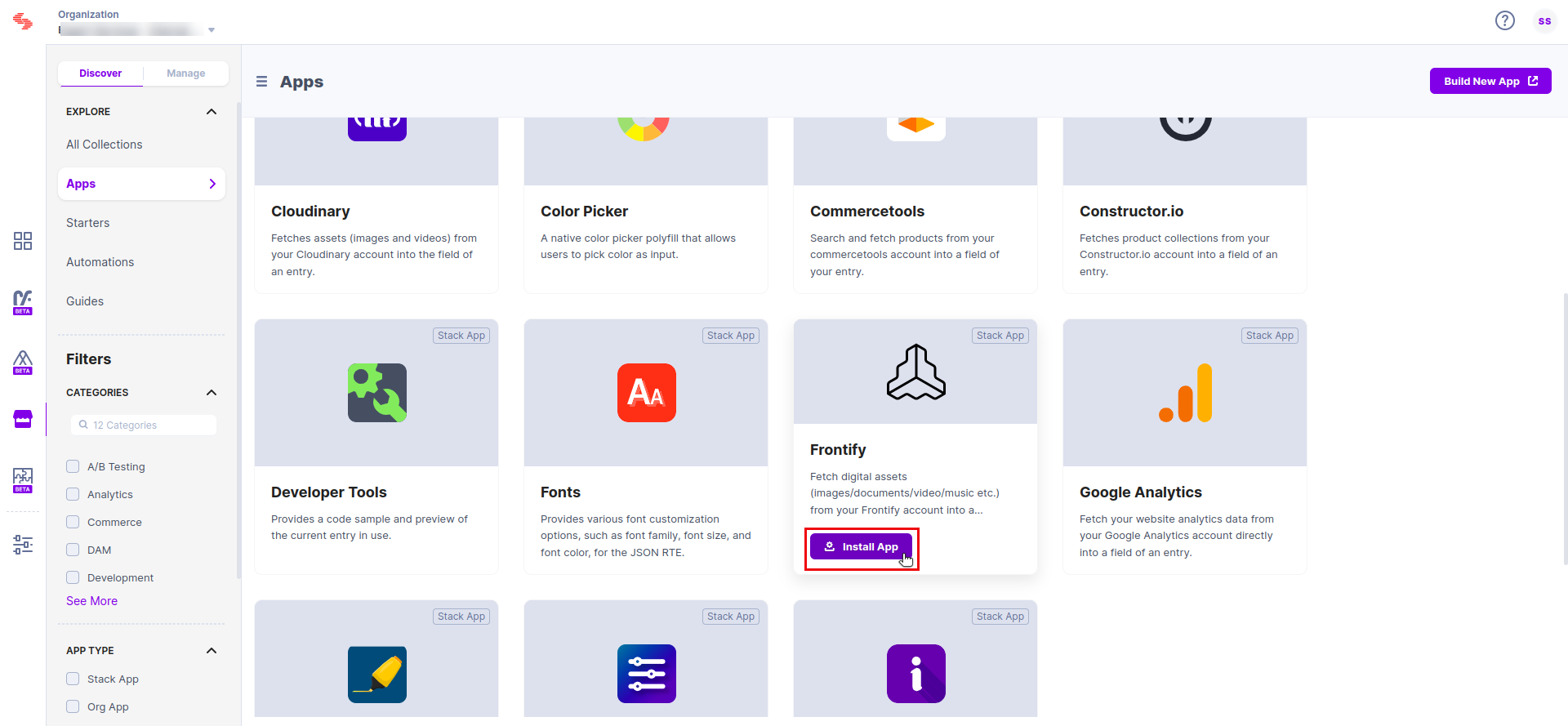This screenshot has width=1568, height=726.
Task: Click the Google Analytics bar chart icon
Action: click(1186, 393)
